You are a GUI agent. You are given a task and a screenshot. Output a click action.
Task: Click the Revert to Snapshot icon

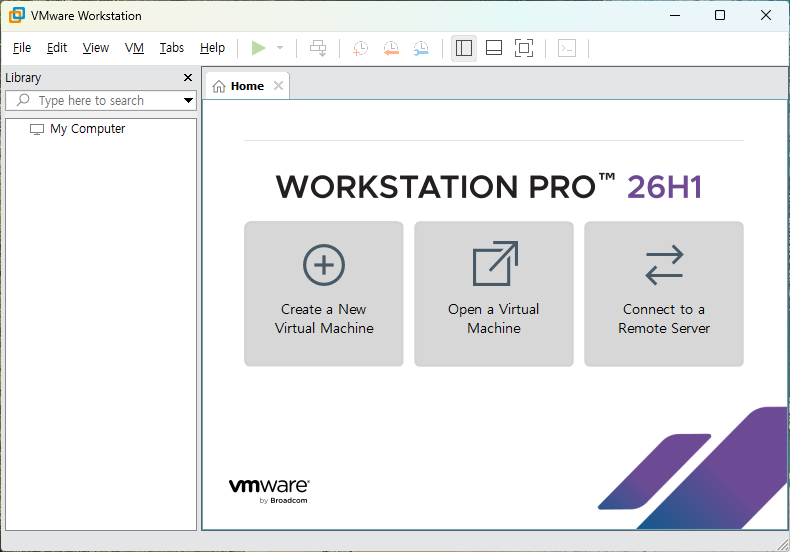pos(391,48)
